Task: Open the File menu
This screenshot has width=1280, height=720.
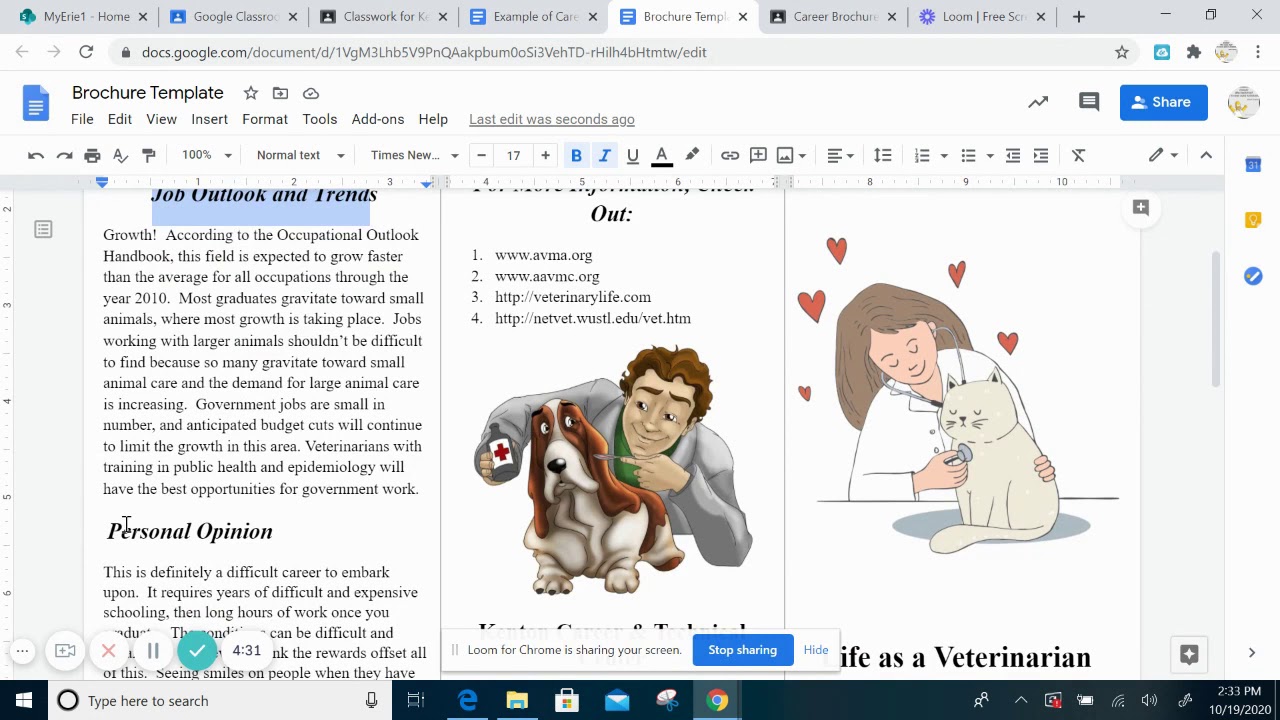Action: (x=82, y=119)
